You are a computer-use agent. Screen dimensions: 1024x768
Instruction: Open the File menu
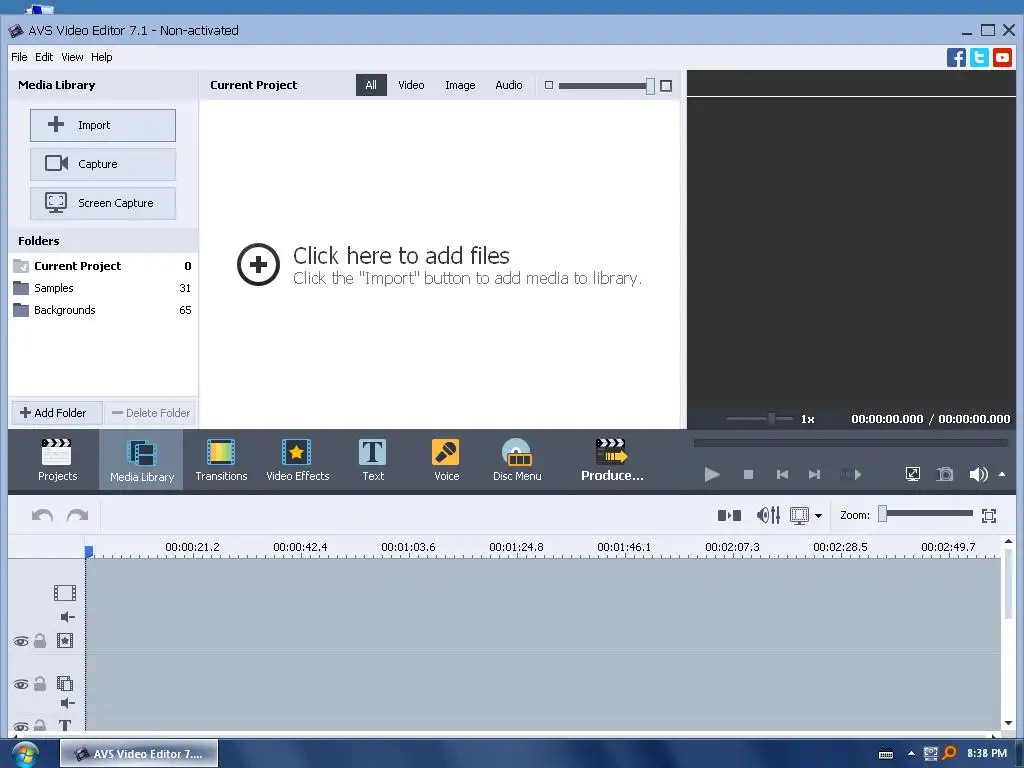[19, 57]
